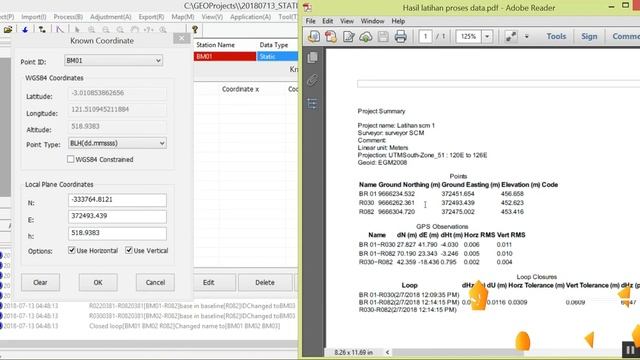Click the Station Name column header
This screenshot has width=640, height=360.
(215, 45)
